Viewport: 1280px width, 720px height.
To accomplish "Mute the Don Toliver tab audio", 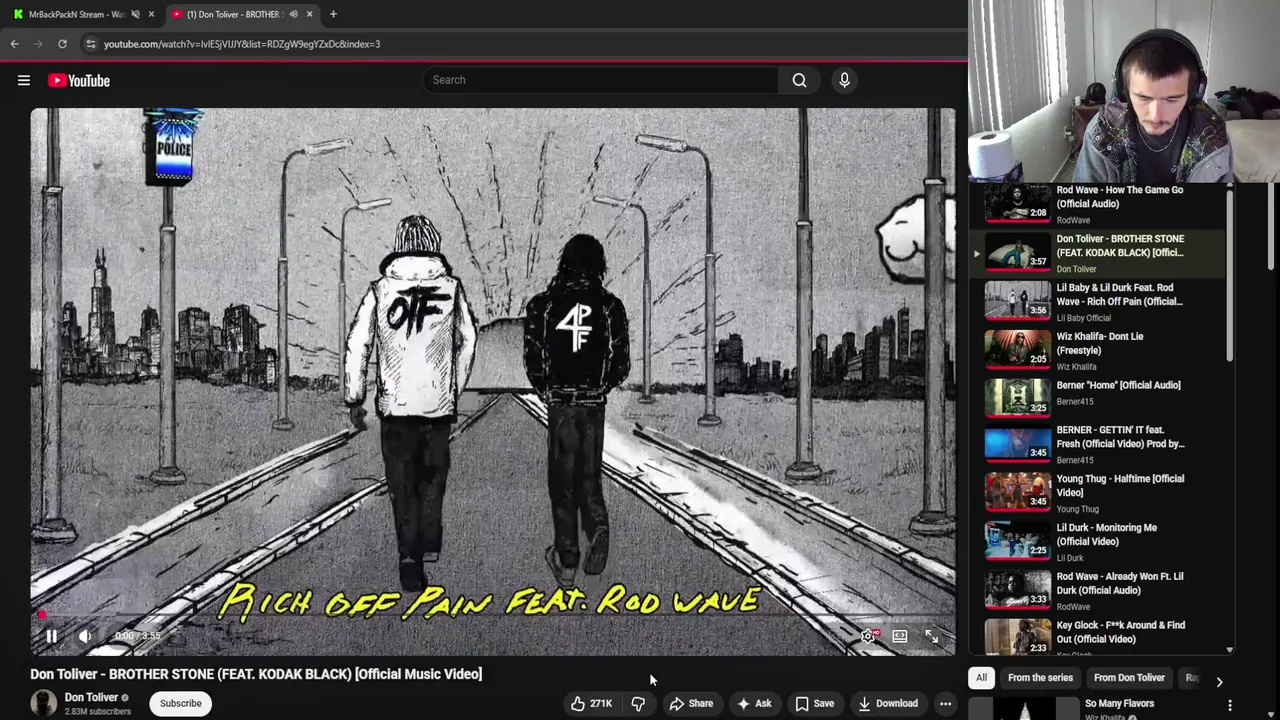I will point(293,14).
